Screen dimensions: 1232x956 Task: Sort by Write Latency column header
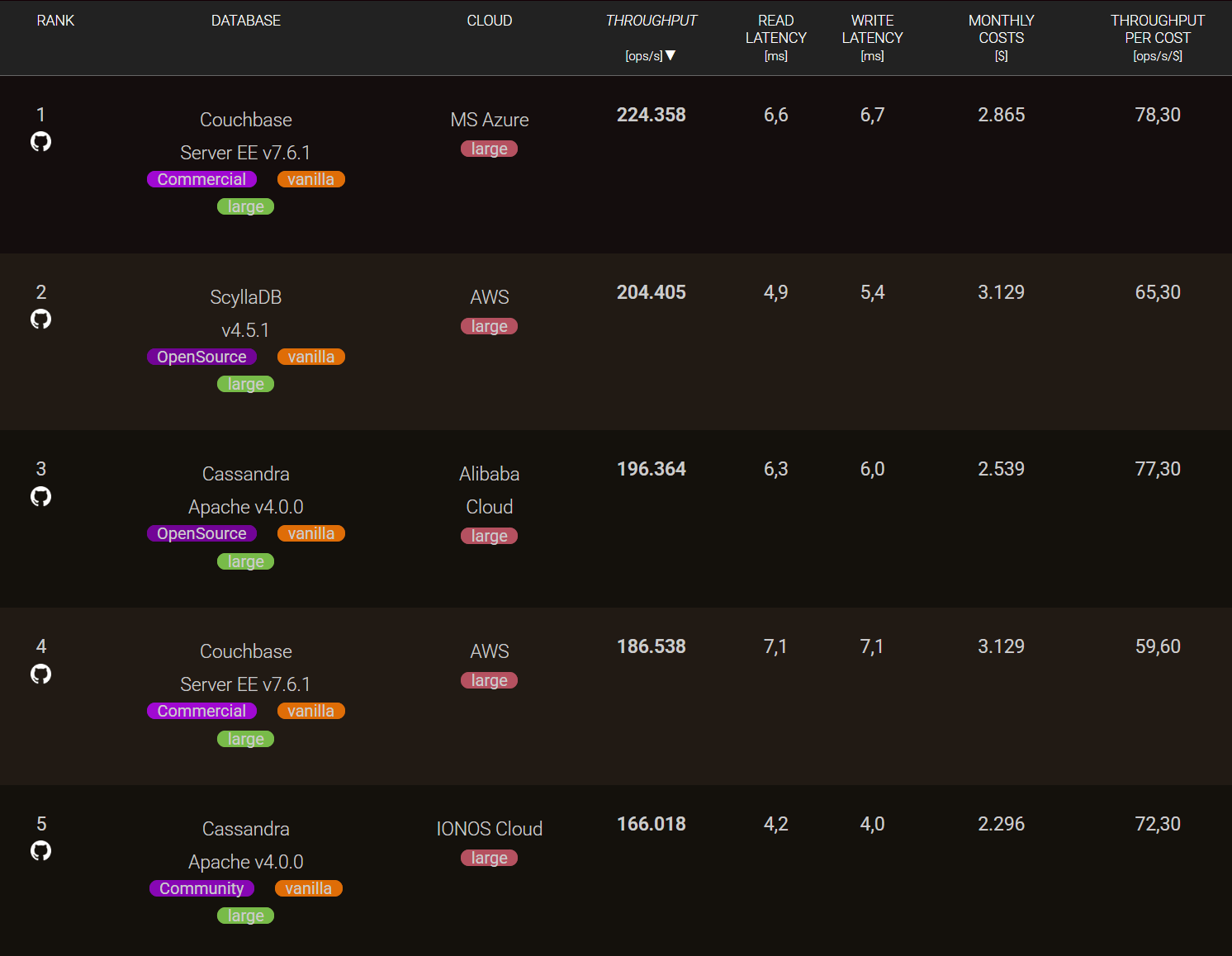point(872,30)
